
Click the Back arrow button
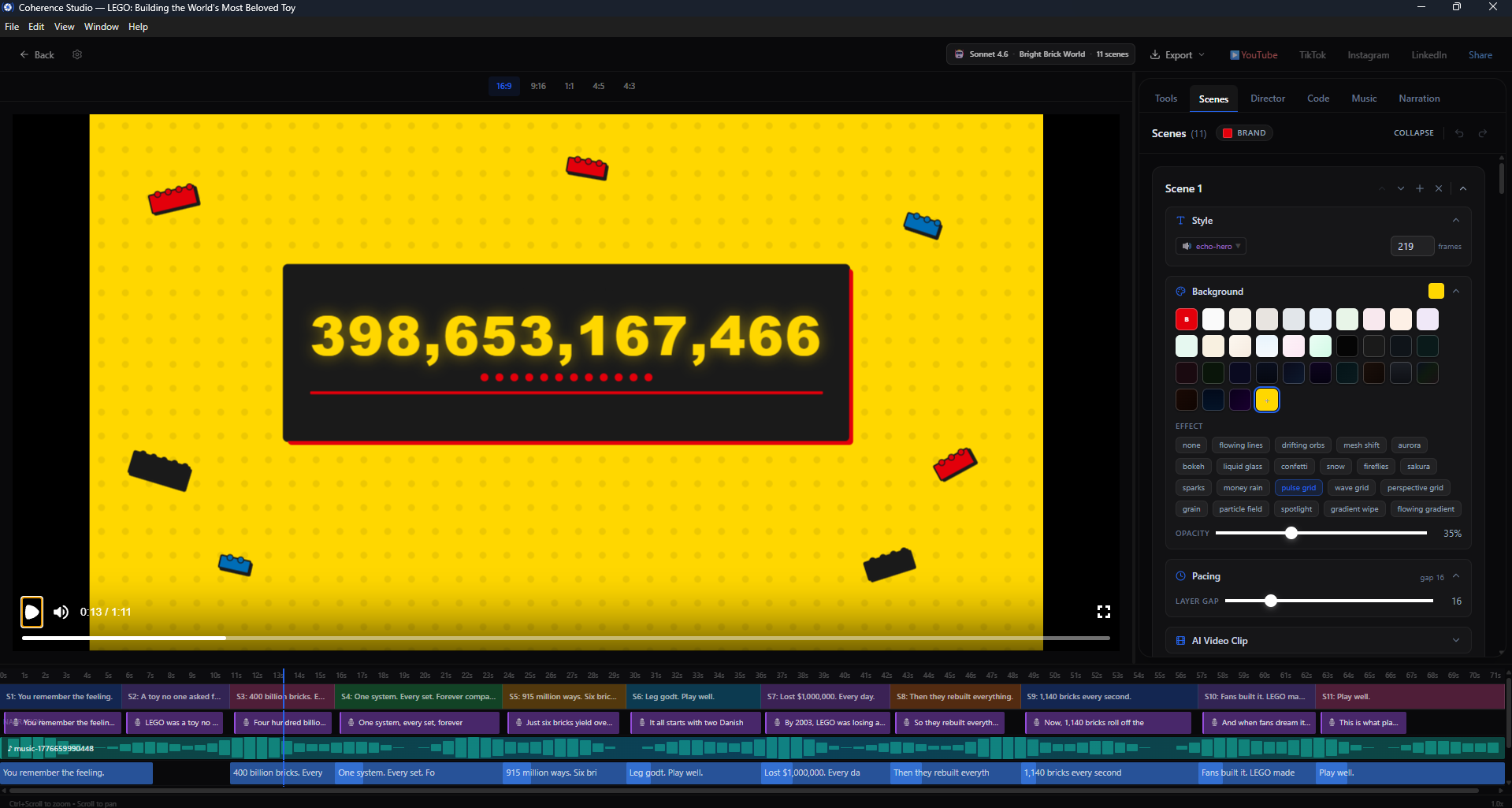coord(37,55)
